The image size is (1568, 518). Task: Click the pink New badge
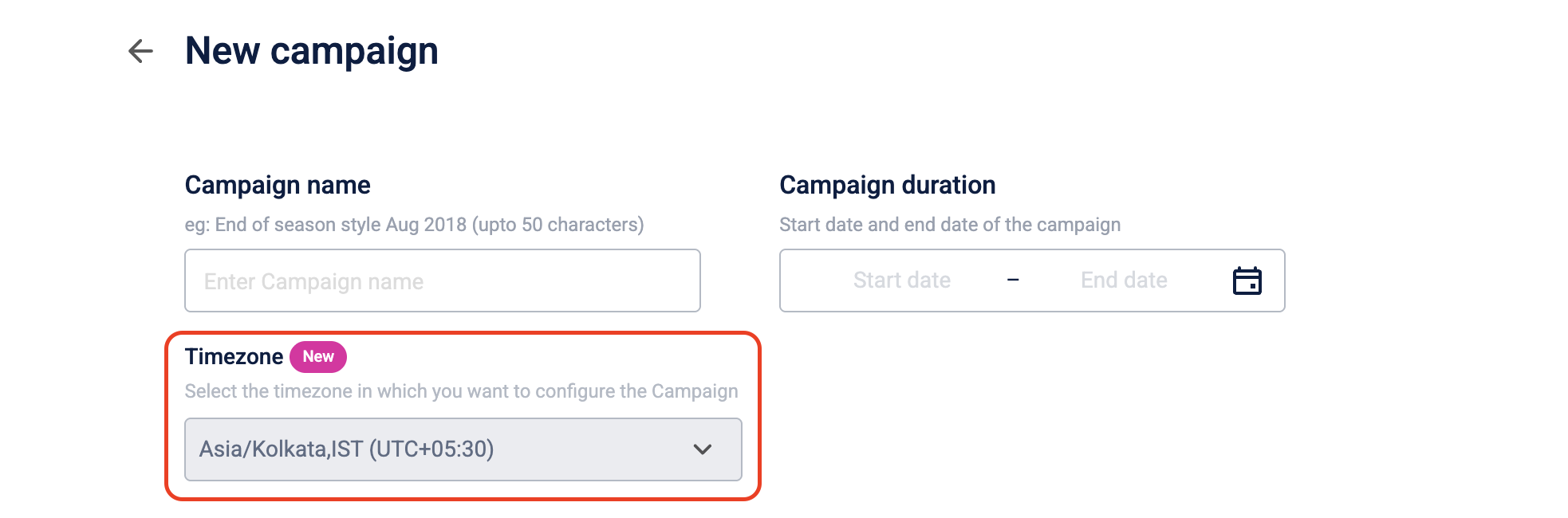tap(317, 357)
